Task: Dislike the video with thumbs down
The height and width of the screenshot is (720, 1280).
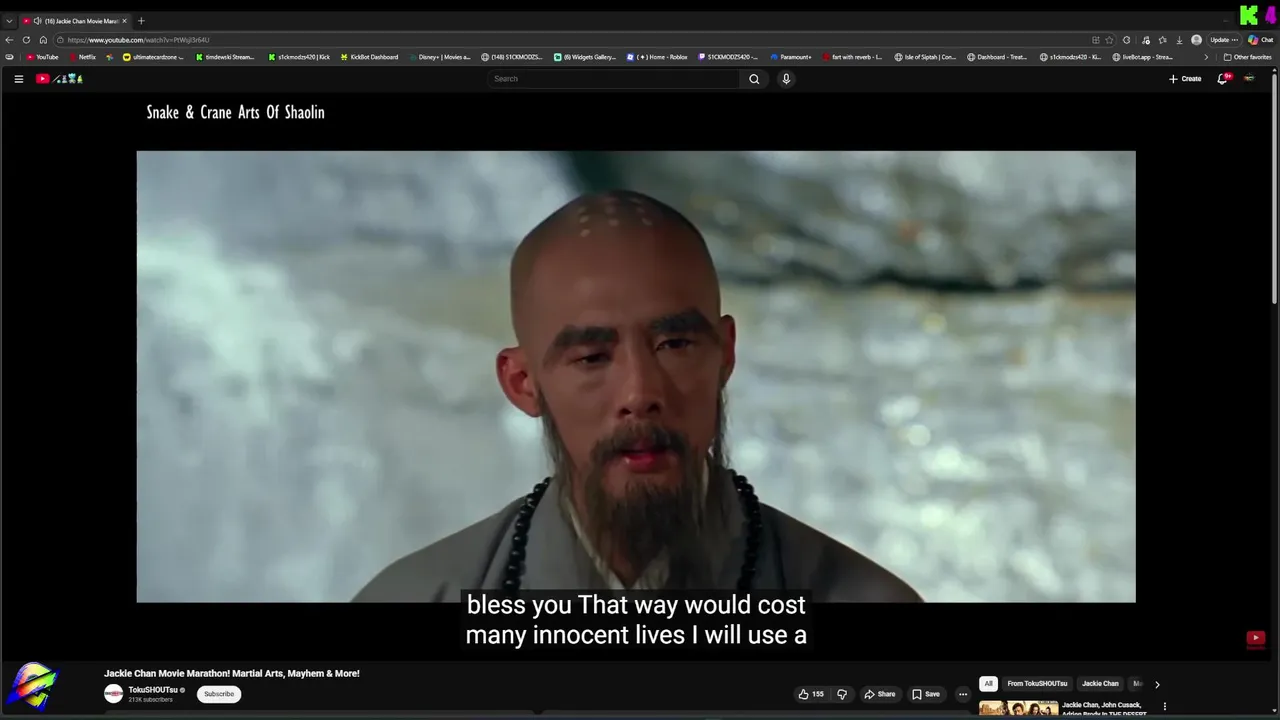Action: tap(842, 694)
